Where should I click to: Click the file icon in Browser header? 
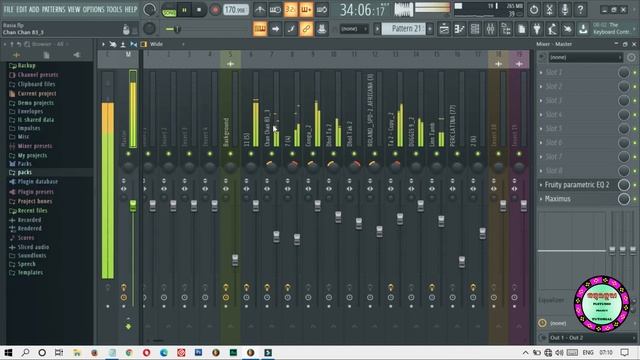click(47, 55)
